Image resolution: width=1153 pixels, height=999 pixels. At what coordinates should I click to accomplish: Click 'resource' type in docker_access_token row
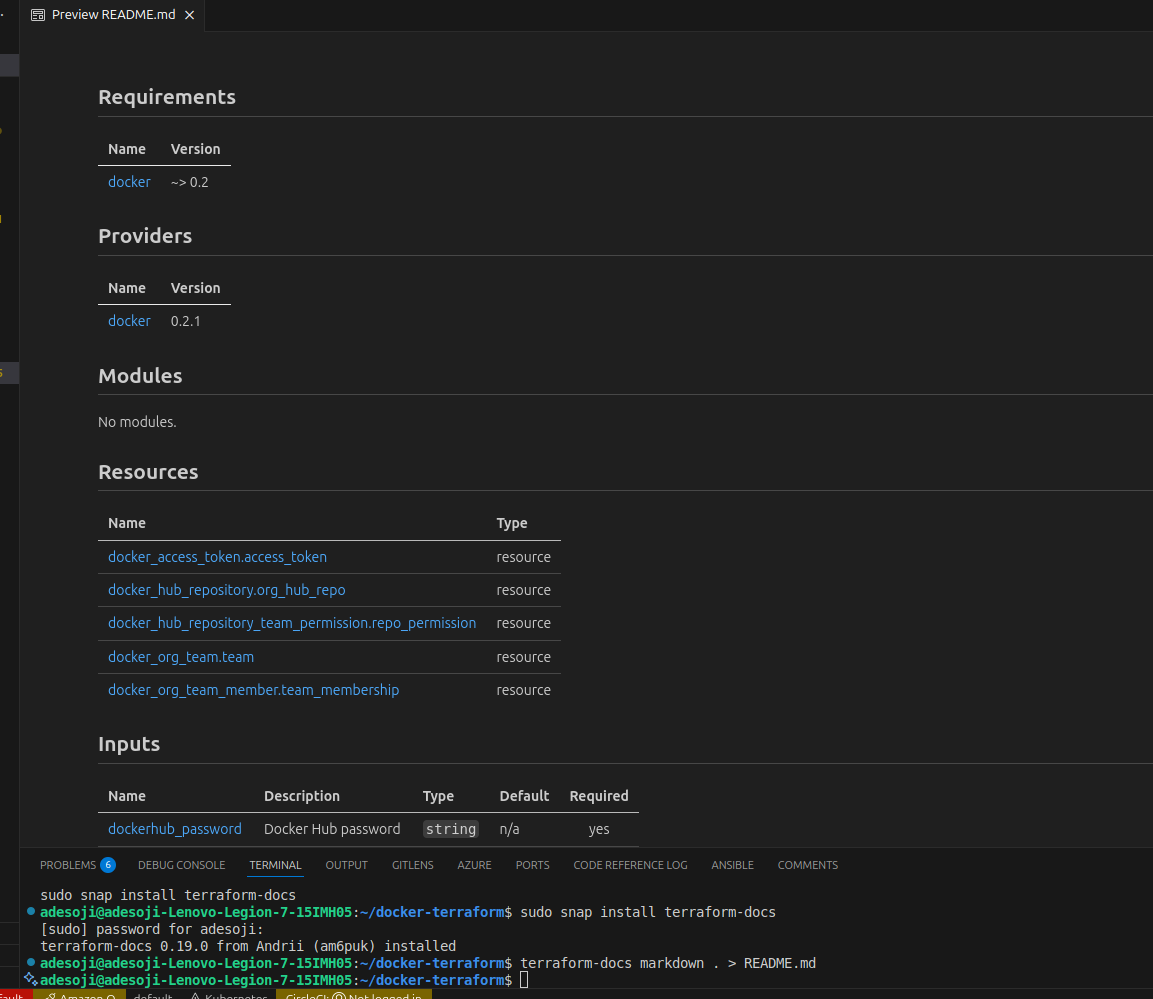click(523, 556)
